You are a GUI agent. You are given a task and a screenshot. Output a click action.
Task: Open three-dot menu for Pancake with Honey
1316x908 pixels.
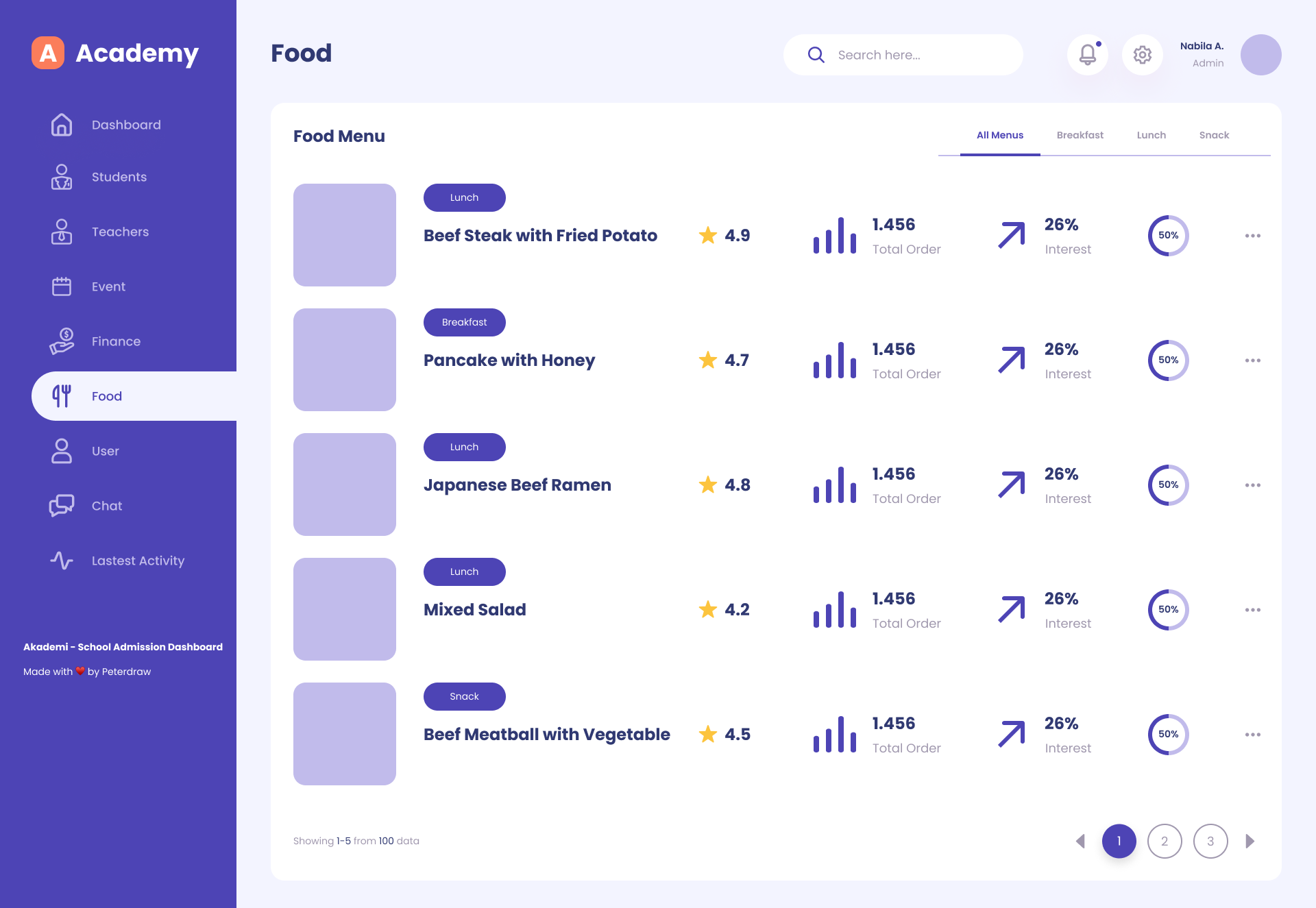click(1252, 360)
